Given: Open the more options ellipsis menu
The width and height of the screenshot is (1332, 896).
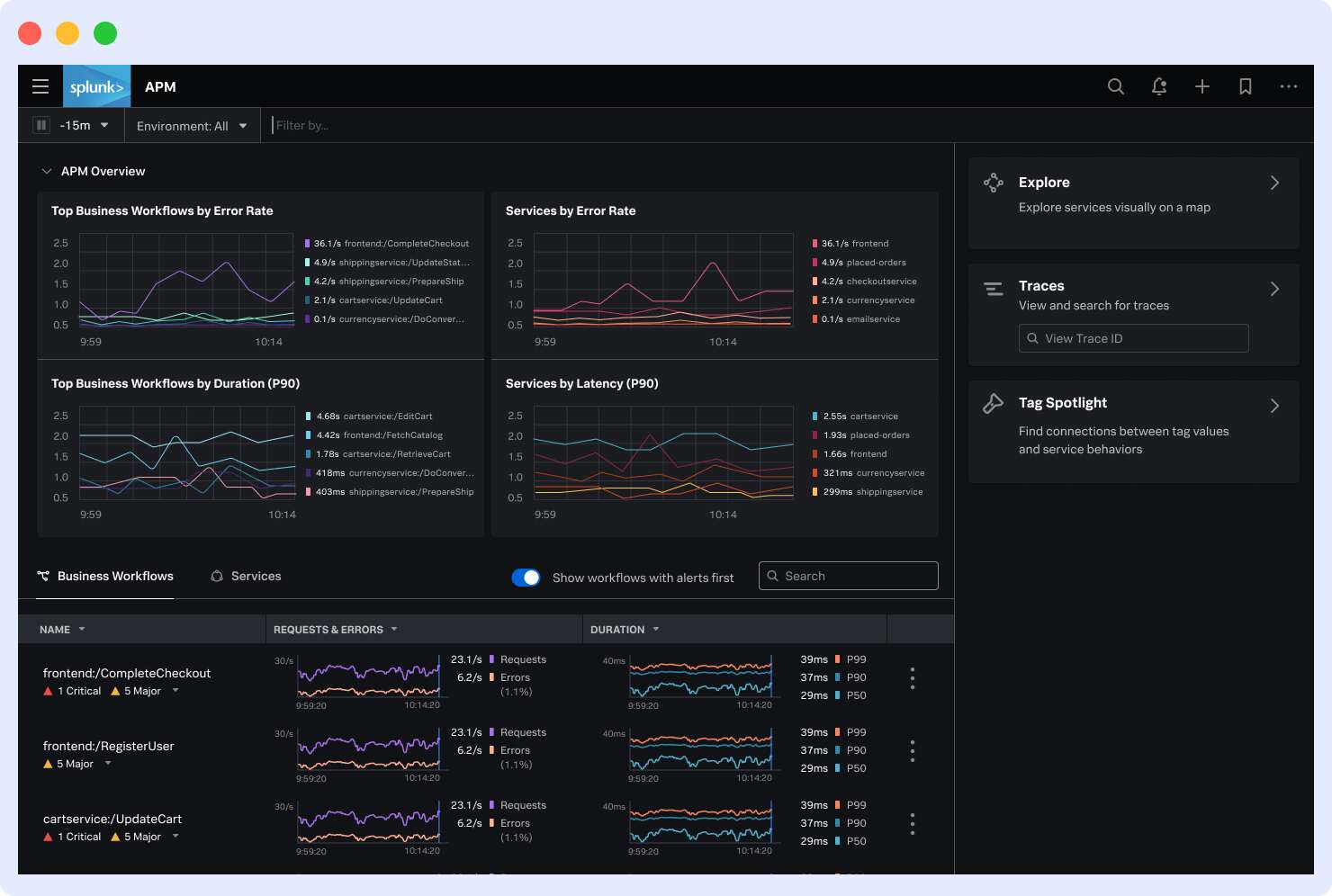Looking at the screenshot, I should pyautogui.click(x=1288, y=86).
